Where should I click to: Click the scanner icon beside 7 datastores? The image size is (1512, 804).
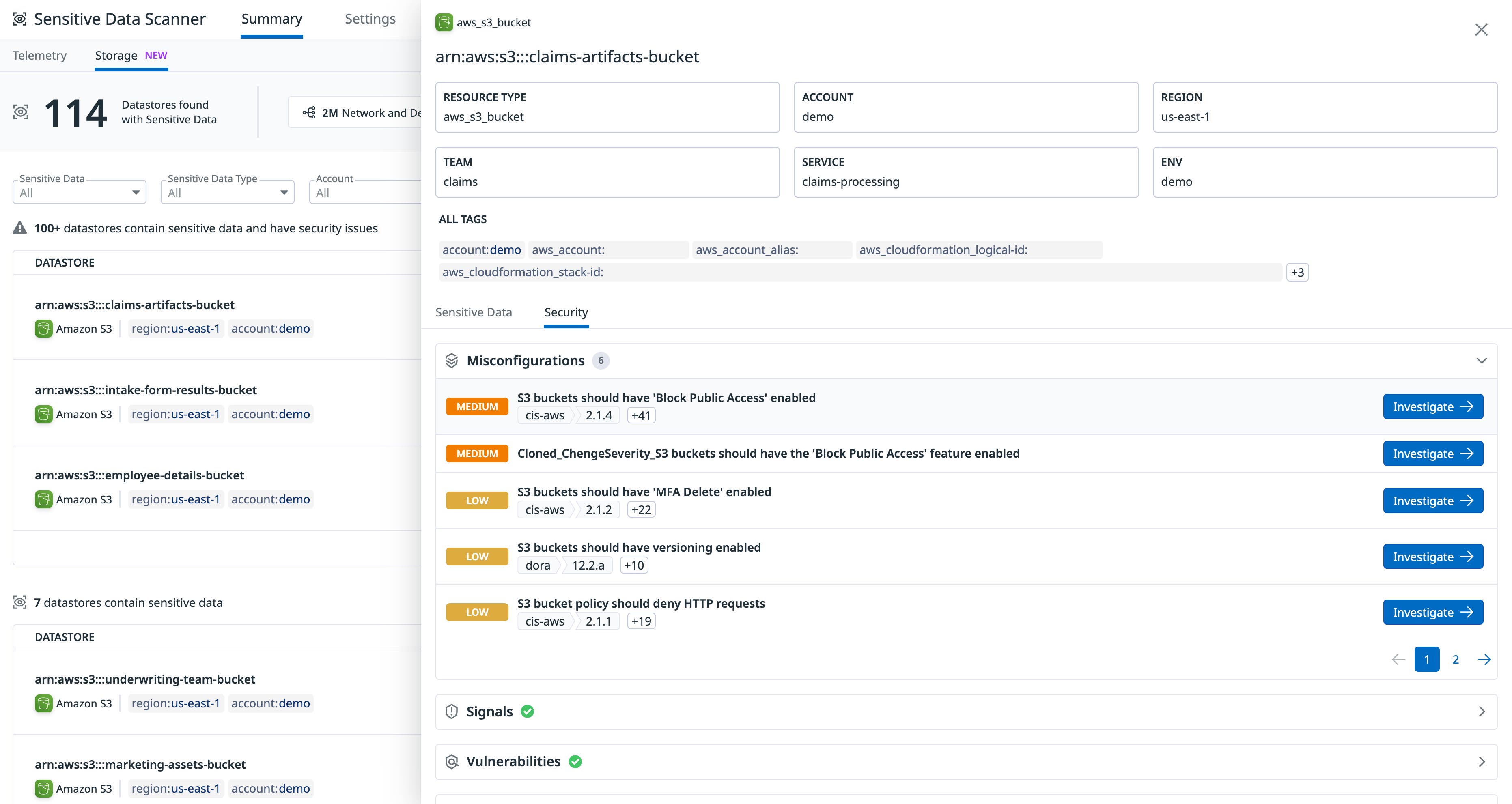tap(20, 602)
